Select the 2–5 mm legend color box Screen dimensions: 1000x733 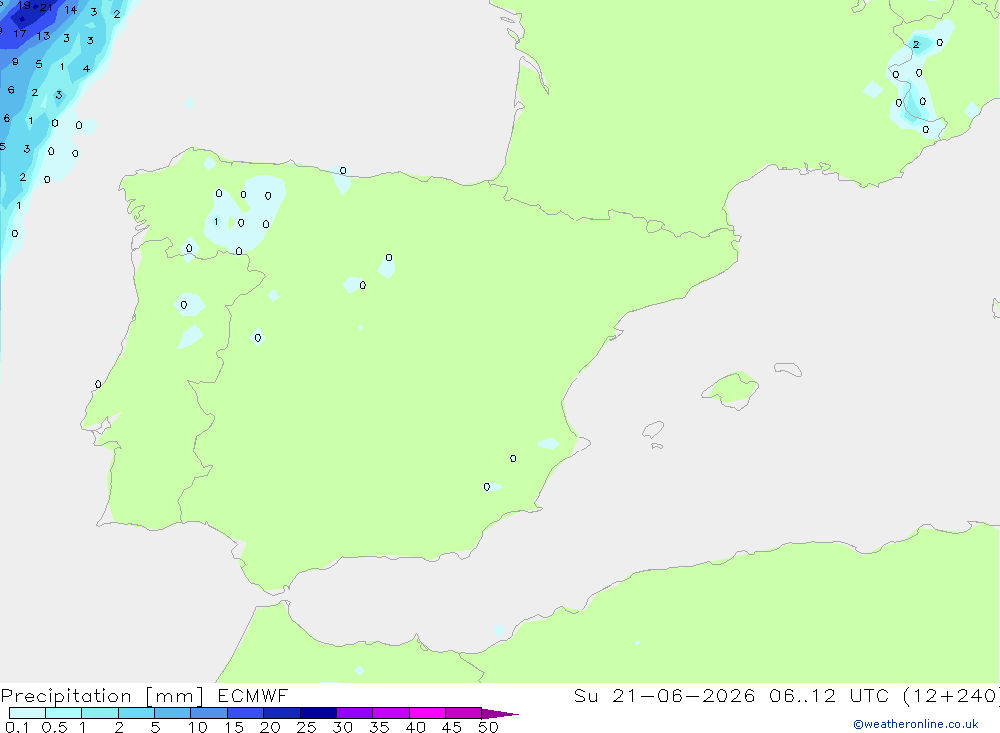click(136, 713)
